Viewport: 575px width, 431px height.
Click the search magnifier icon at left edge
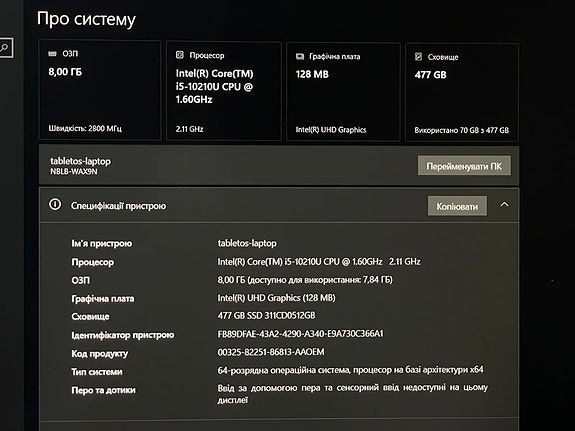[x=5, y=47]
